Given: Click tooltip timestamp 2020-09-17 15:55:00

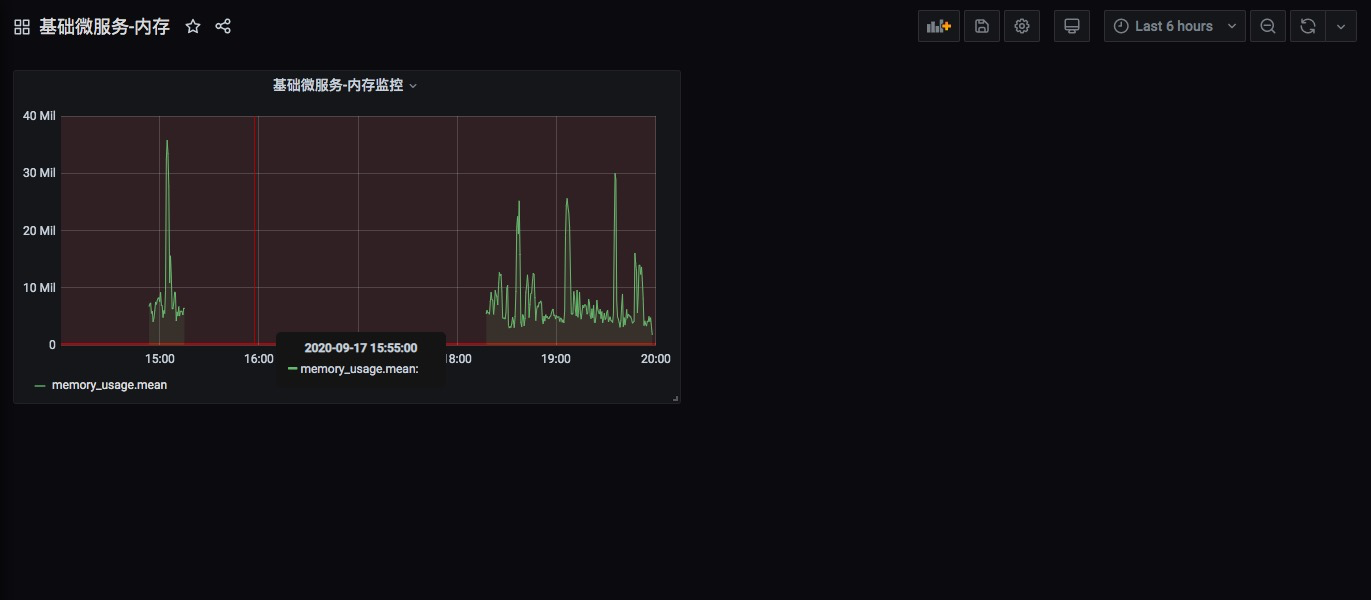Looking at the screenshot, I should [x=361, y=348].
